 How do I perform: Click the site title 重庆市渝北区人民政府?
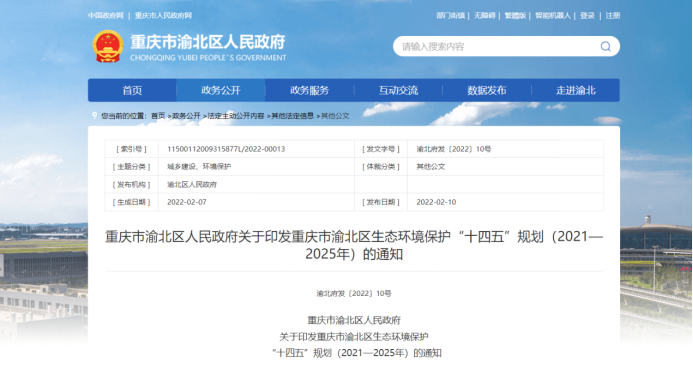coord(208,42)
